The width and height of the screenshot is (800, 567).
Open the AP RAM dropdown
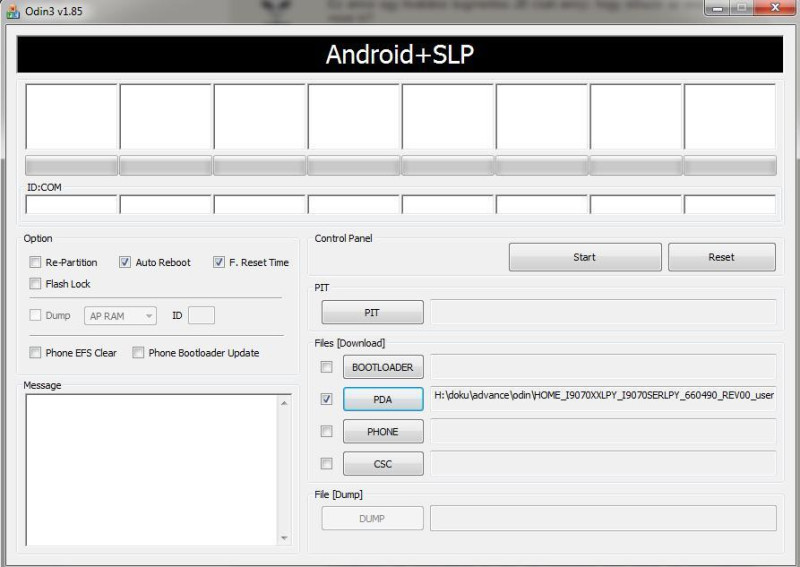coord(120,316)
